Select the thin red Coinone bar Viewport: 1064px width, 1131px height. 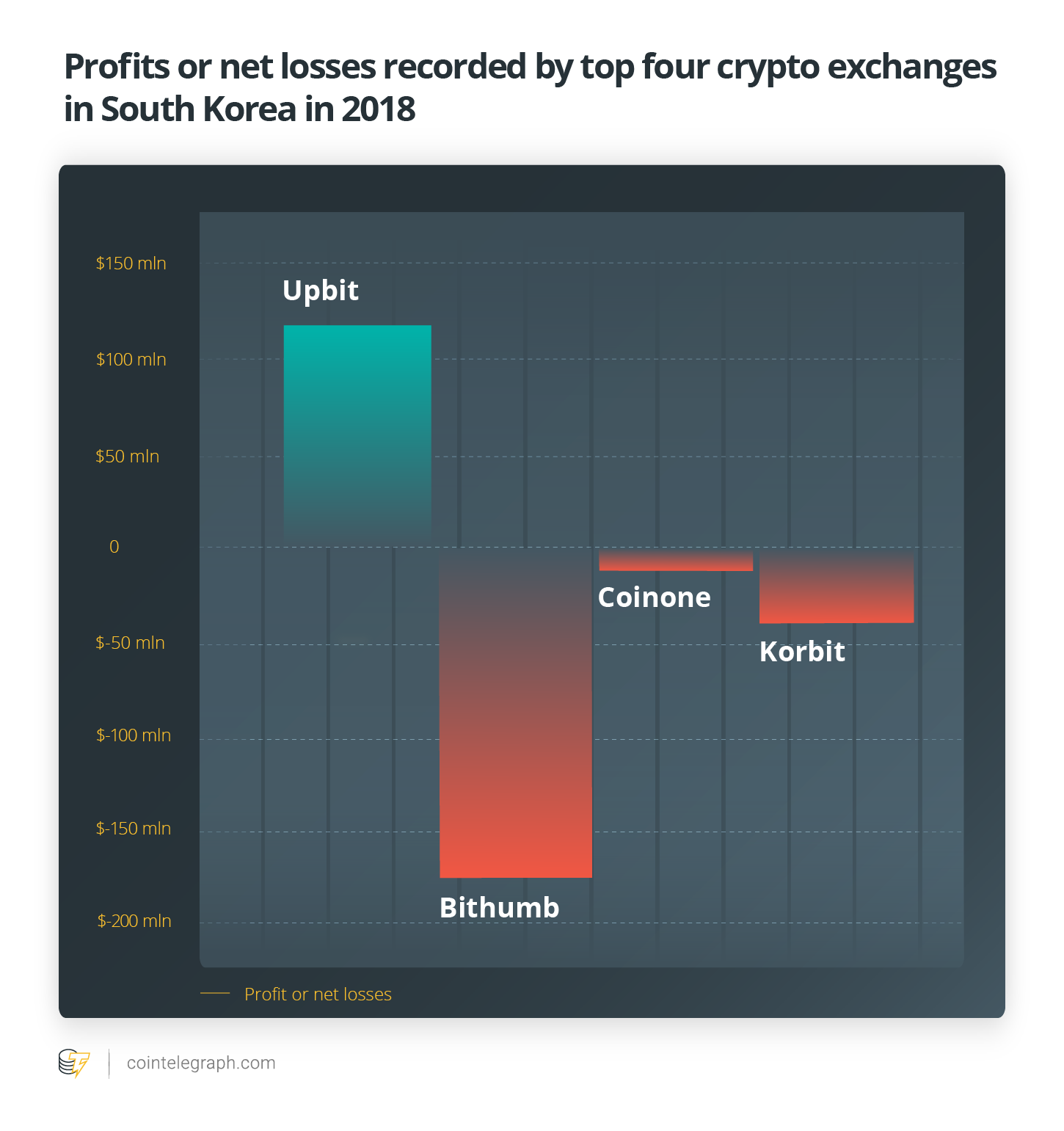click(x=676, y=561)
